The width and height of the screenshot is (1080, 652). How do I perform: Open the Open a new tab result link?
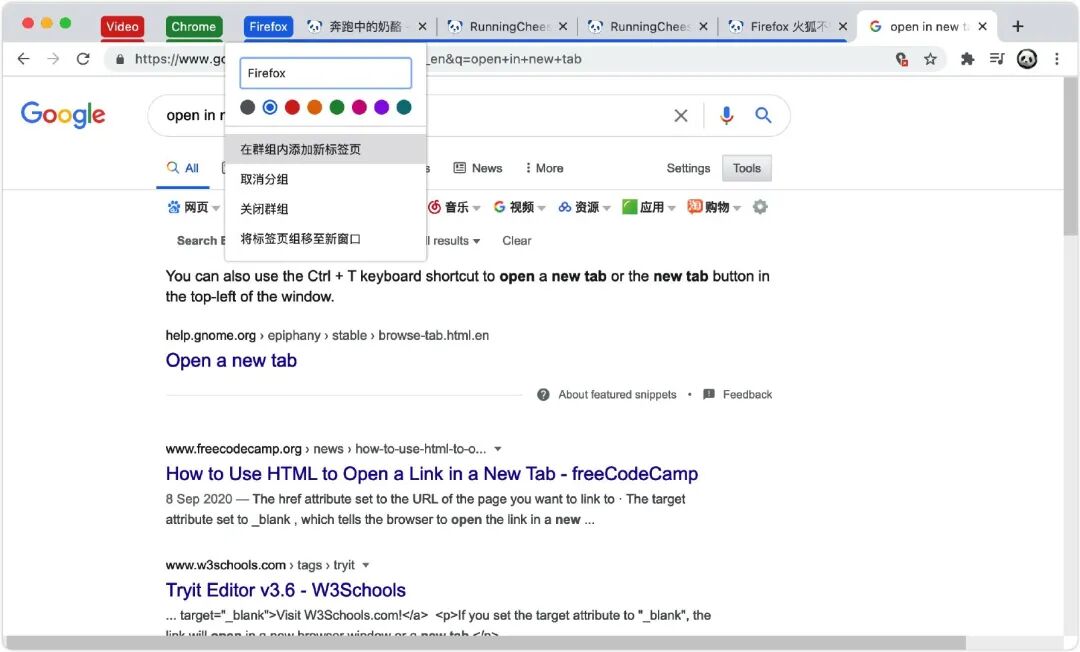coord(231,360)
